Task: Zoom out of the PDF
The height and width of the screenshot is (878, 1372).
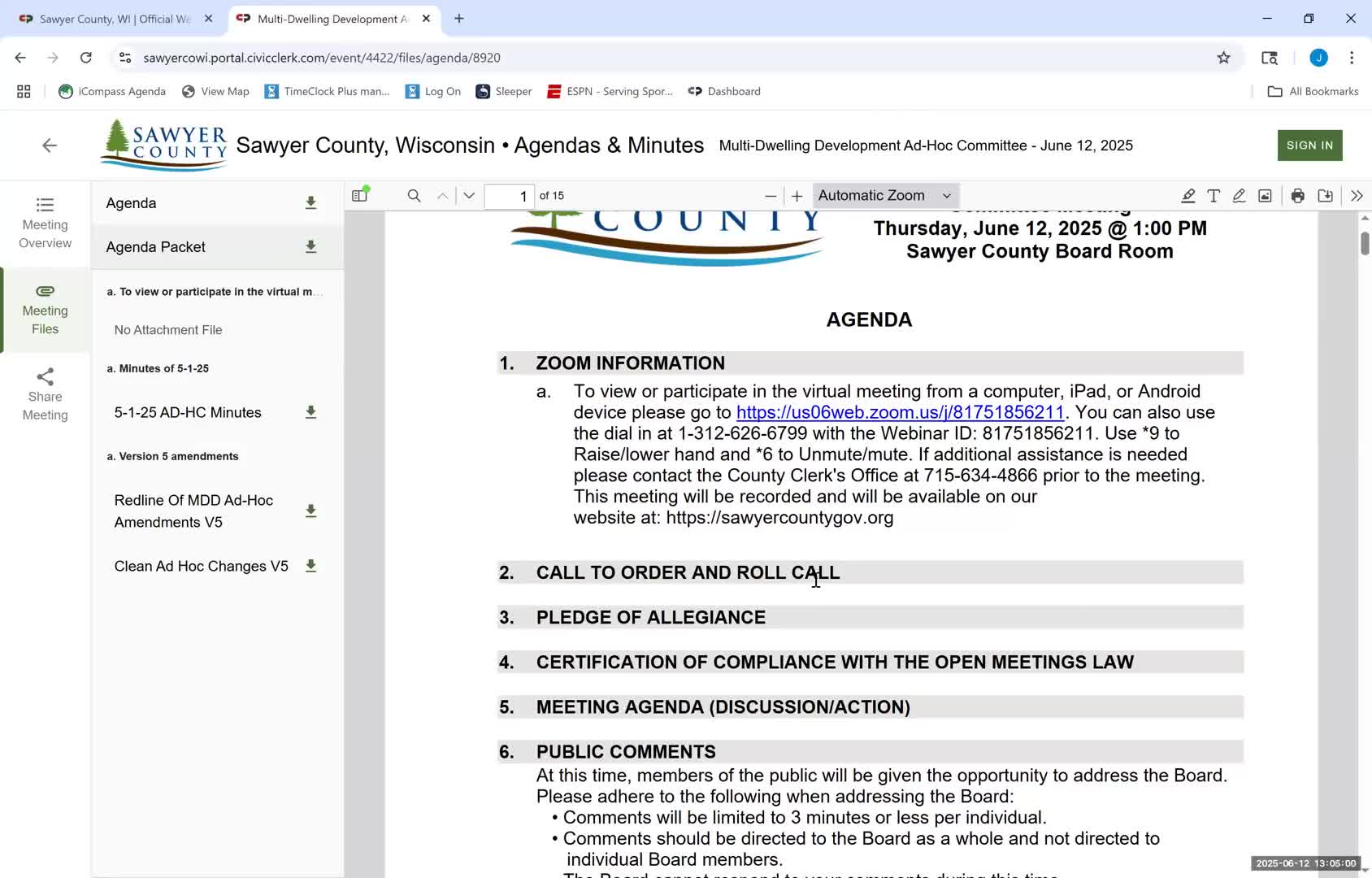Action: point(771,196)
